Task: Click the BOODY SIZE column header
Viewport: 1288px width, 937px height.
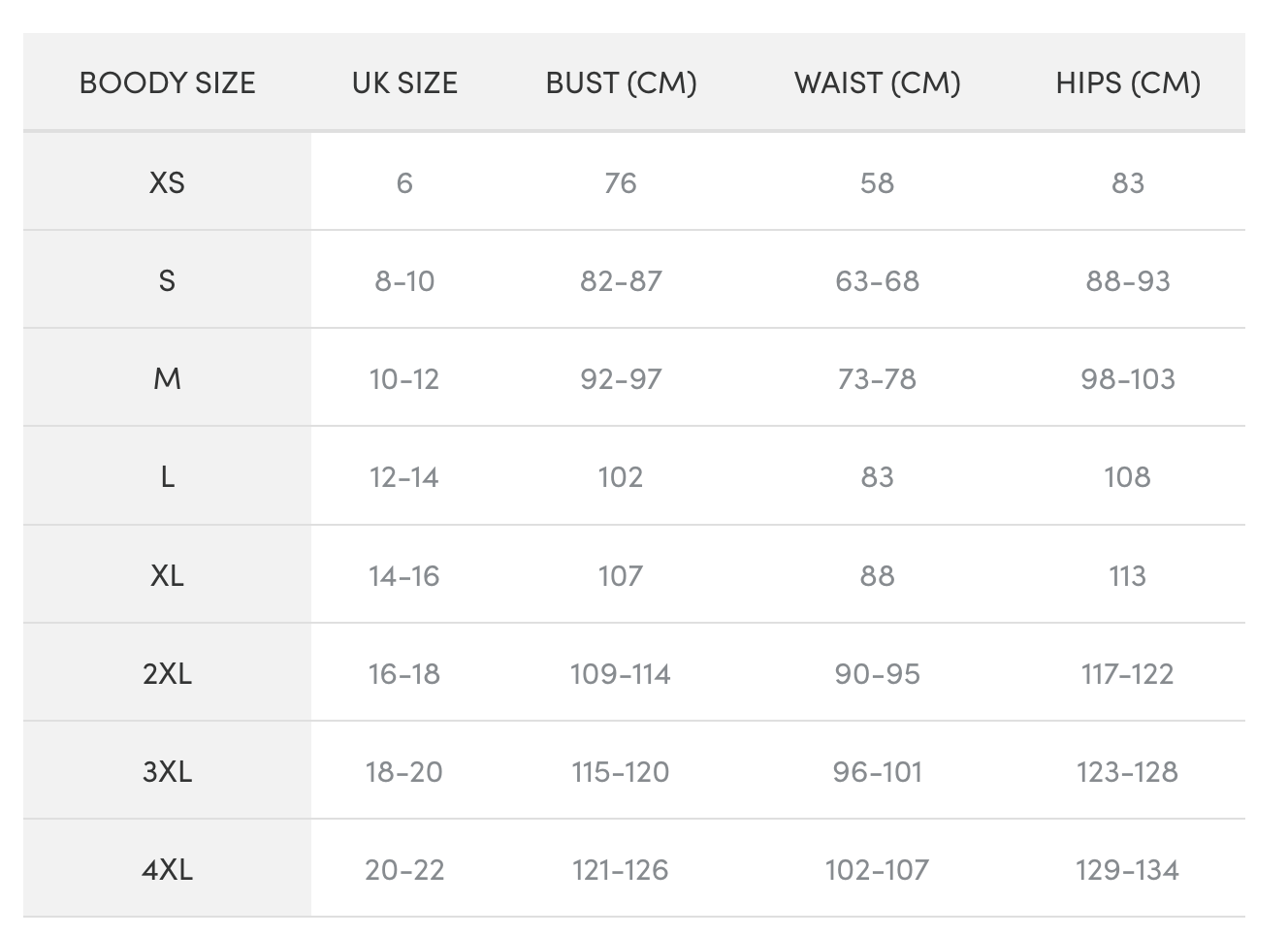Action: (167, 83)
